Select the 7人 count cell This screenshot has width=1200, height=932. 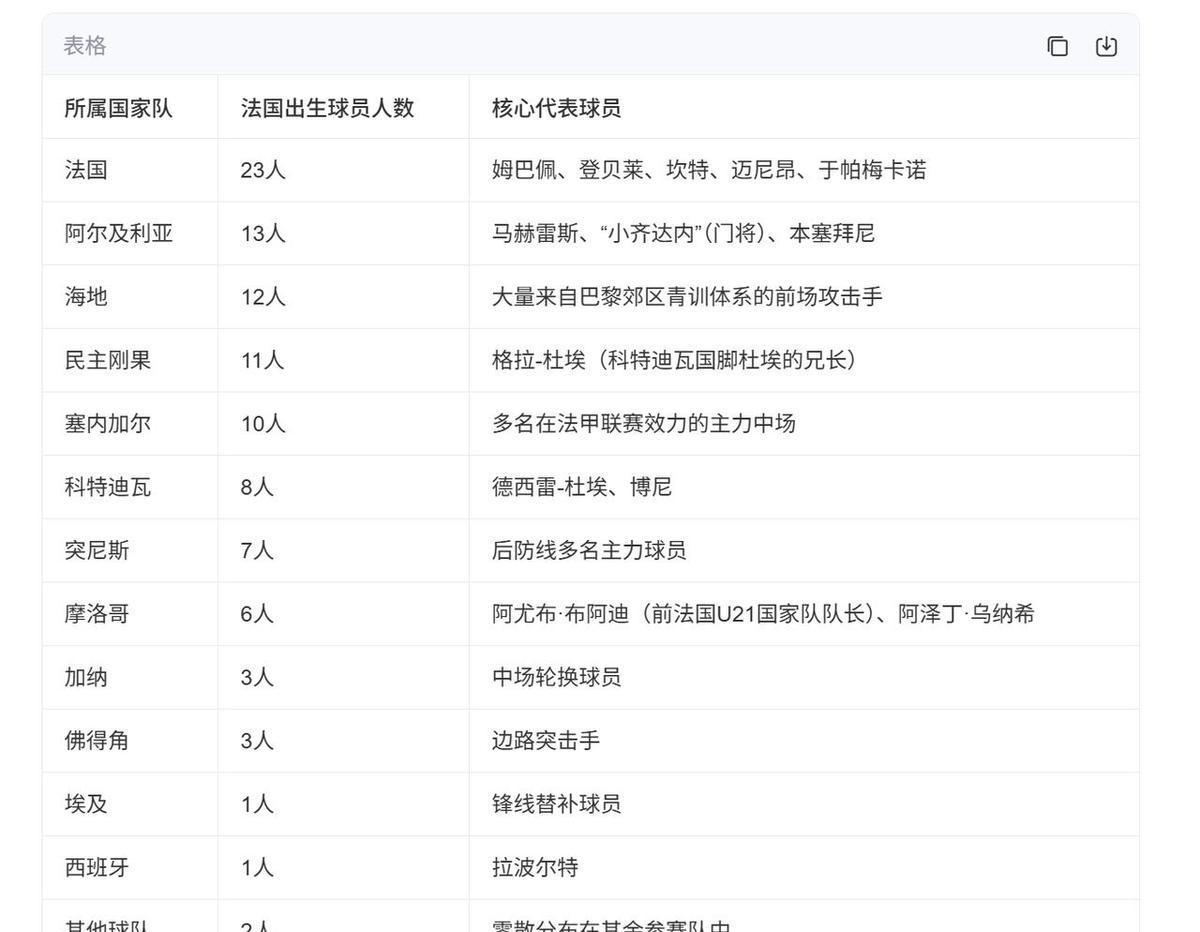(343, 551)
